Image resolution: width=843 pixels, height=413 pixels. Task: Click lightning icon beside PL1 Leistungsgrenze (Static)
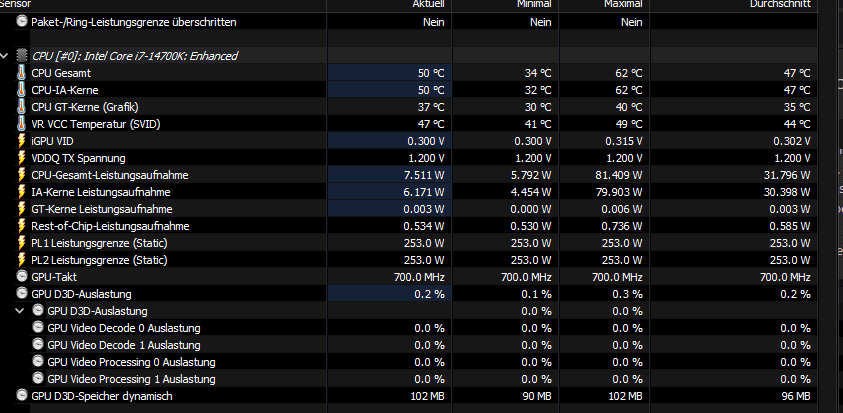coord(22,243)
